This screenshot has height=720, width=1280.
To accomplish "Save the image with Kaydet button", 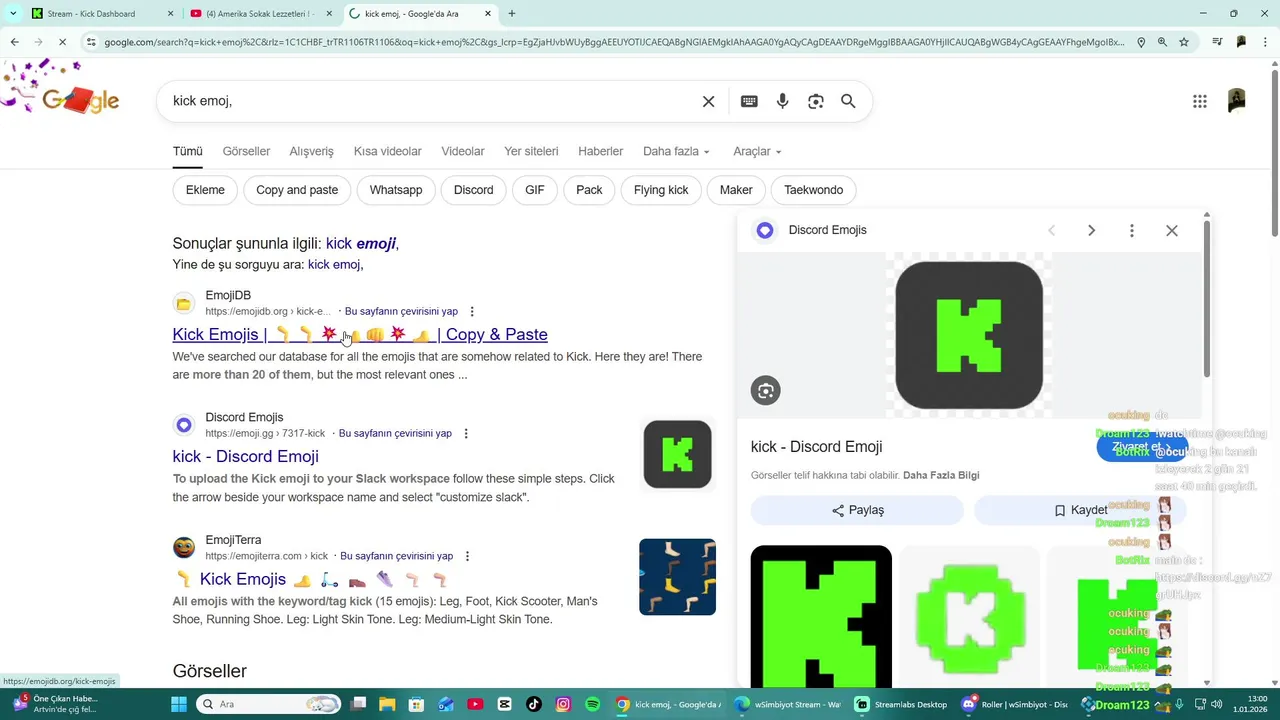I will 1080,510.
